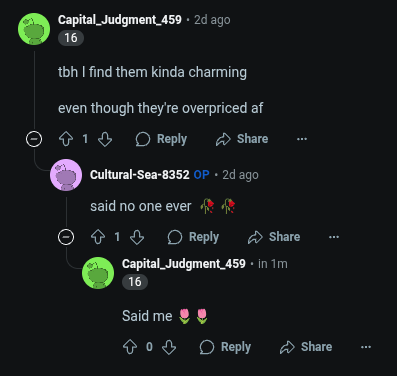Open the top Capital_Judgment_459 username link

point(120,20)
